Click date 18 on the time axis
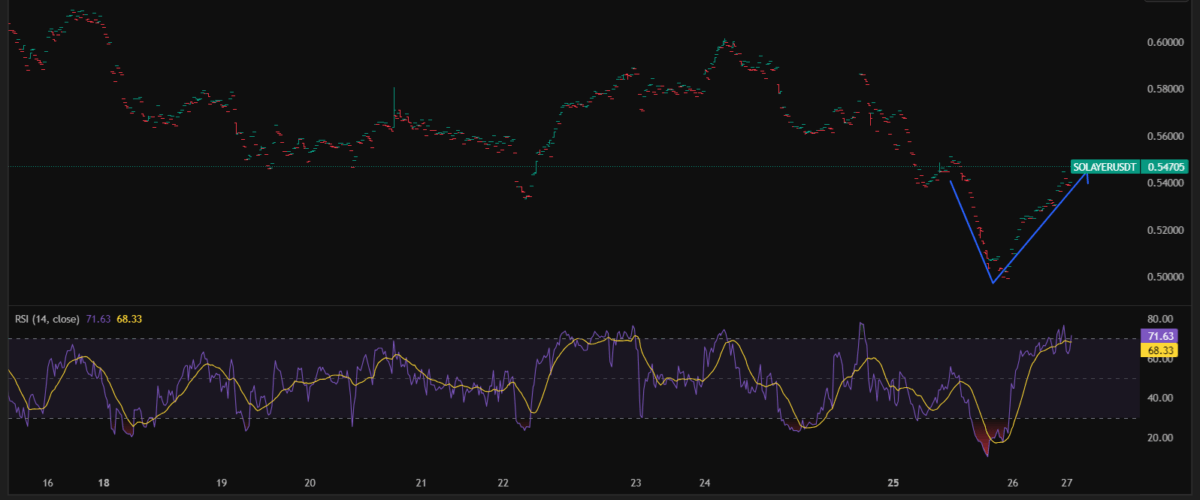1200x500 pixels. (104, 482)
